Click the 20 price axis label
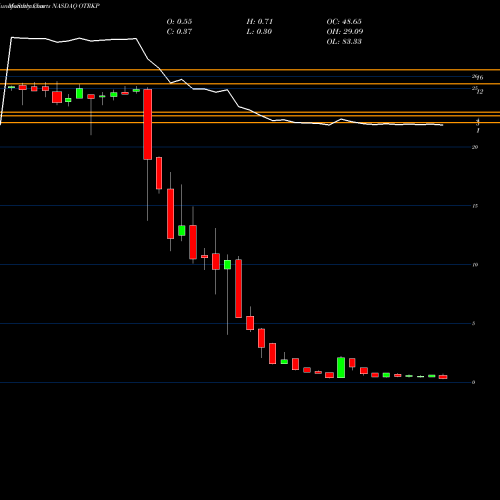Image resolution: width=500 pixels, height=500 pixels. pyautogui.click(x=475, y=147)
